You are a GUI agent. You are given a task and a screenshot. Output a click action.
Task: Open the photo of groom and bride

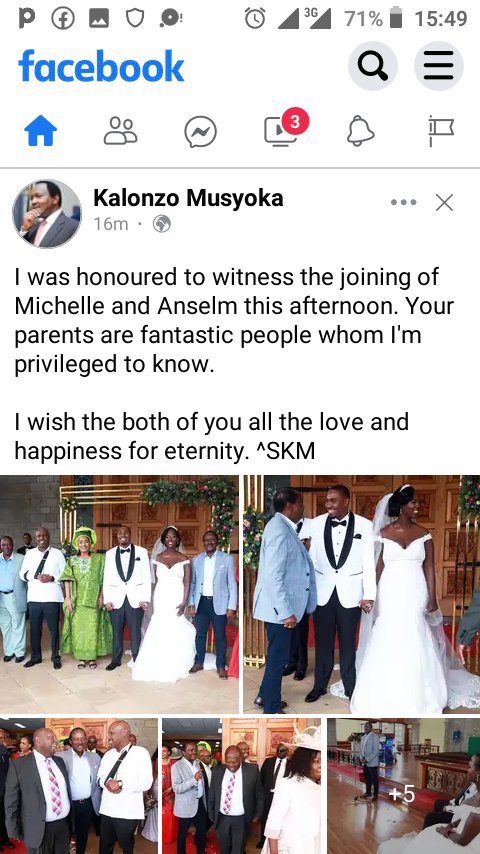(x=362, y=594)
